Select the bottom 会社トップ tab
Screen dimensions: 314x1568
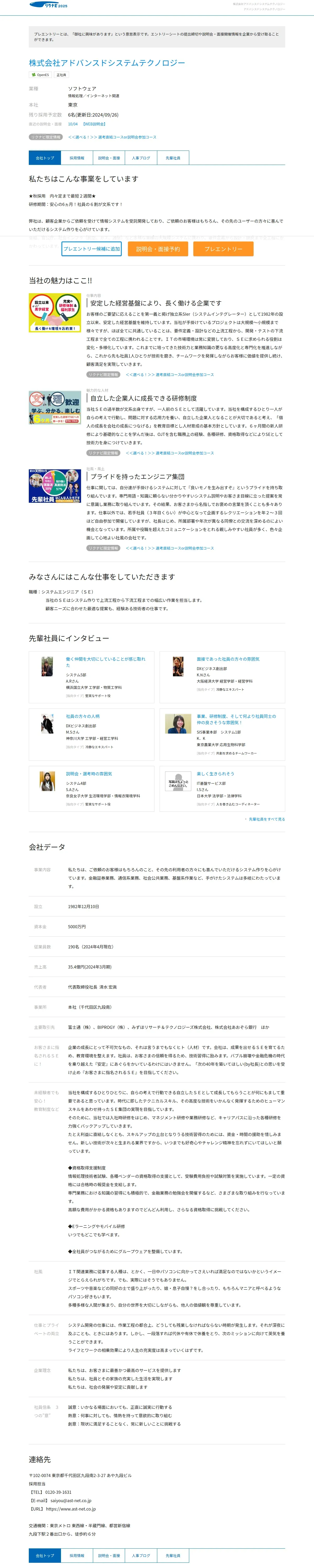pos(44,1555)
